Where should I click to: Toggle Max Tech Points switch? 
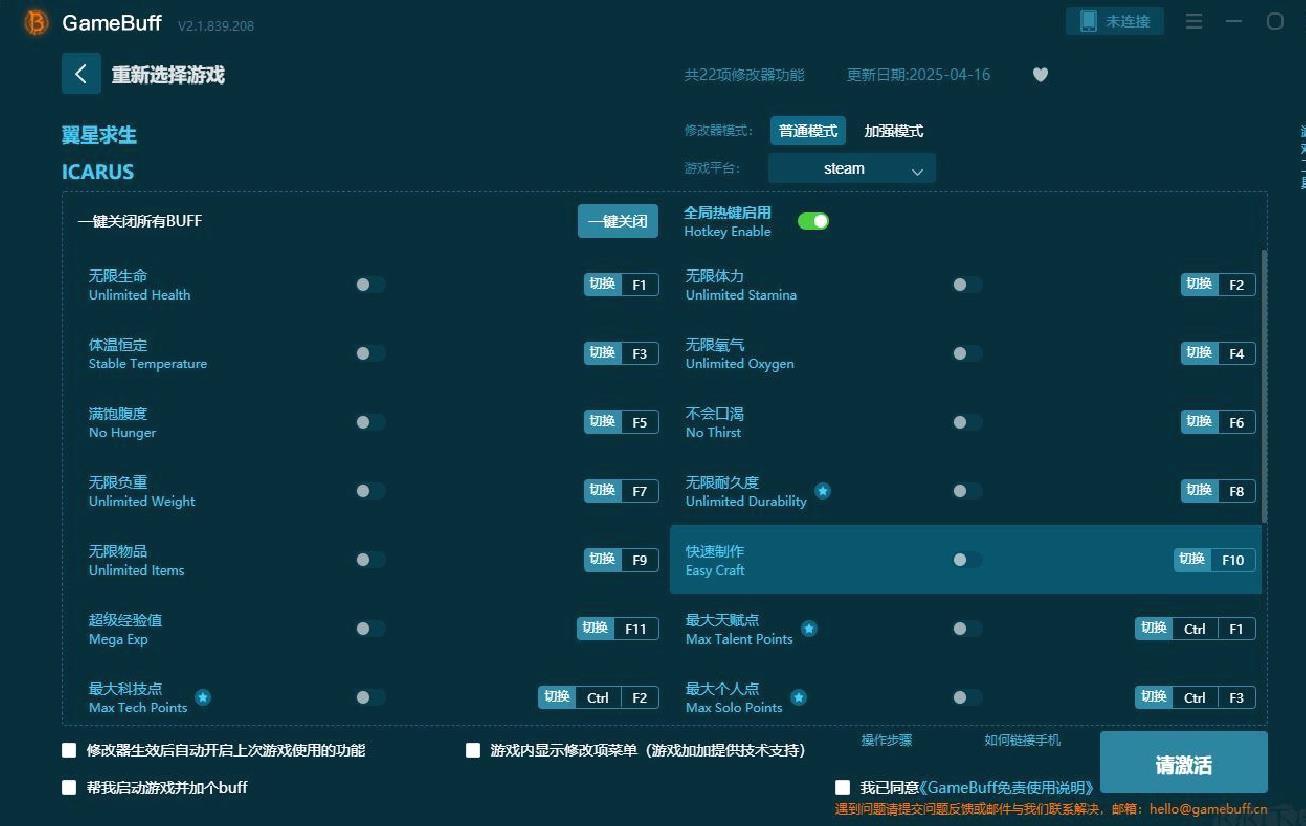370,697
